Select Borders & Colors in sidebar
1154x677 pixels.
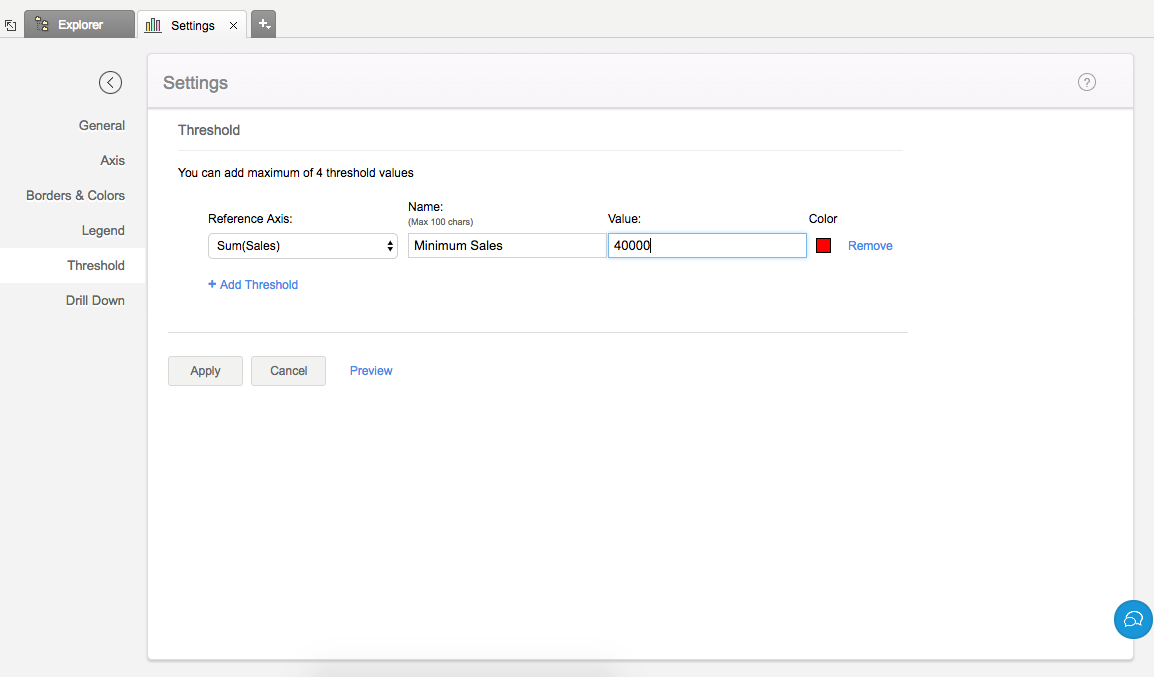tap(75, 196)
